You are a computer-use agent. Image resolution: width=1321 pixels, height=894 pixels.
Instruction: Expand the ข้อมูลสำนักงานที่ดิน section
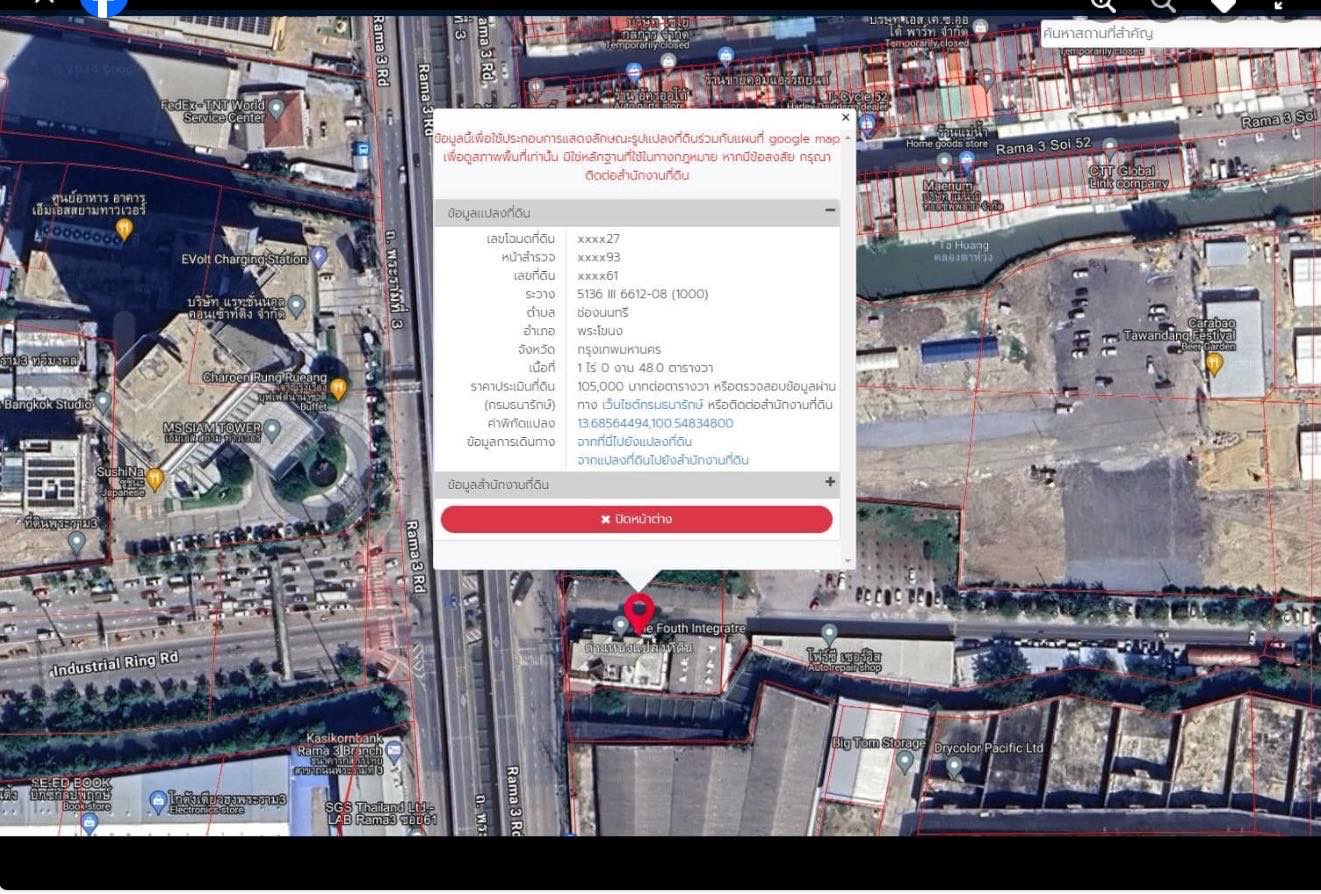click(829, 483)
